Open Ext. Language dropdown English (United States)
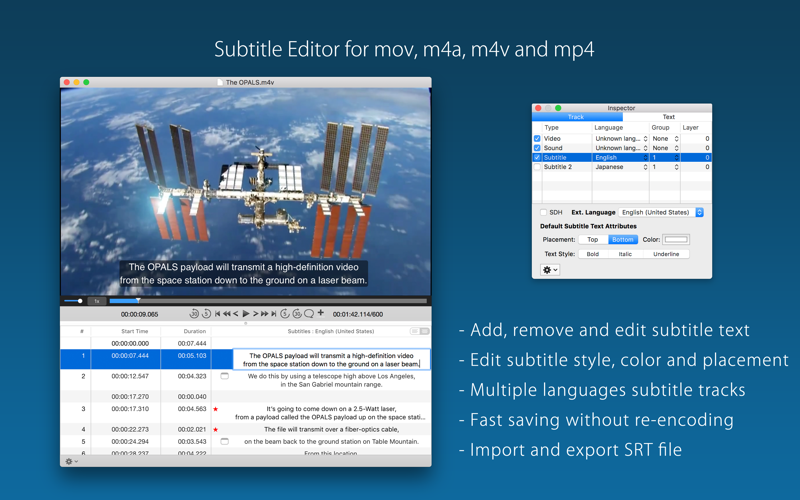 [x=699, y=212]
